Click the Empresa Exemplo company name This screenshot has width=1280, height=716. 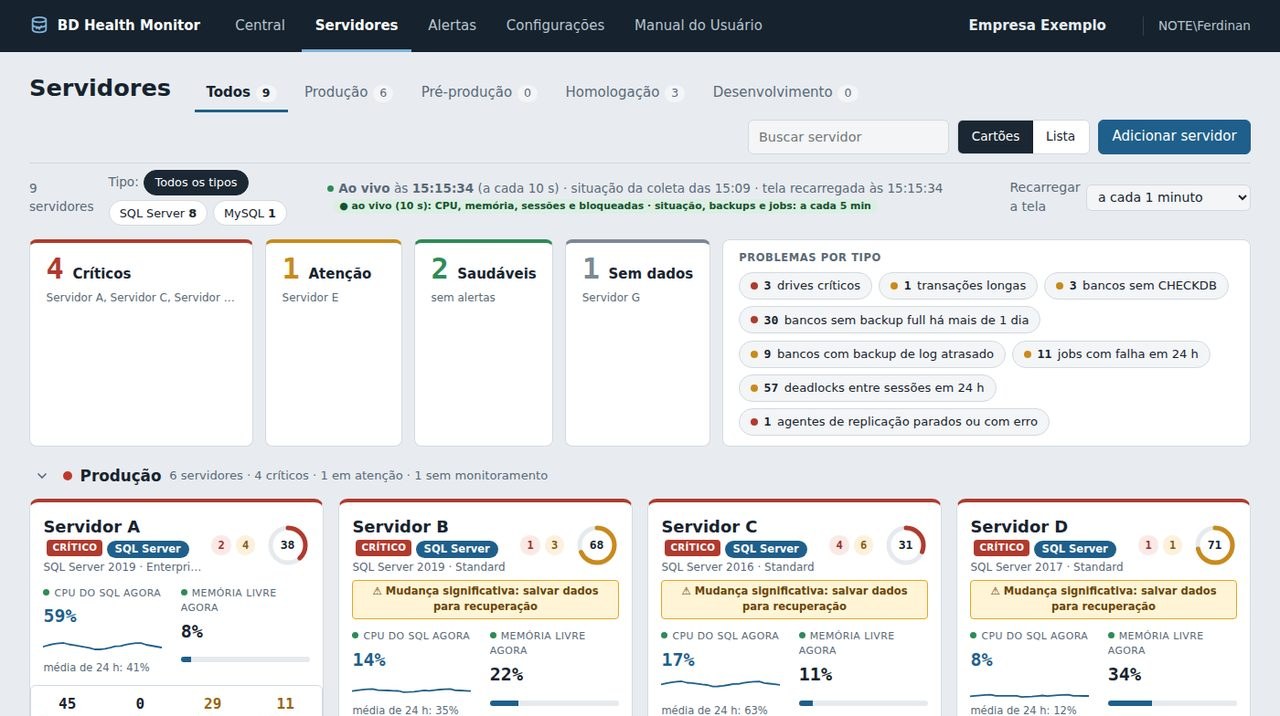(x=1037, y=25)
